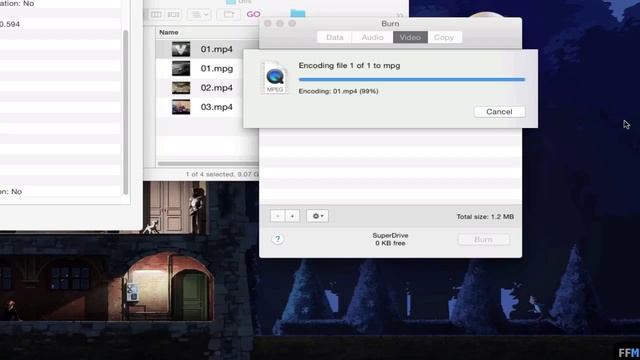
Task: Click the Finder new folder toolbar icon
Action: tap(229, 14)
